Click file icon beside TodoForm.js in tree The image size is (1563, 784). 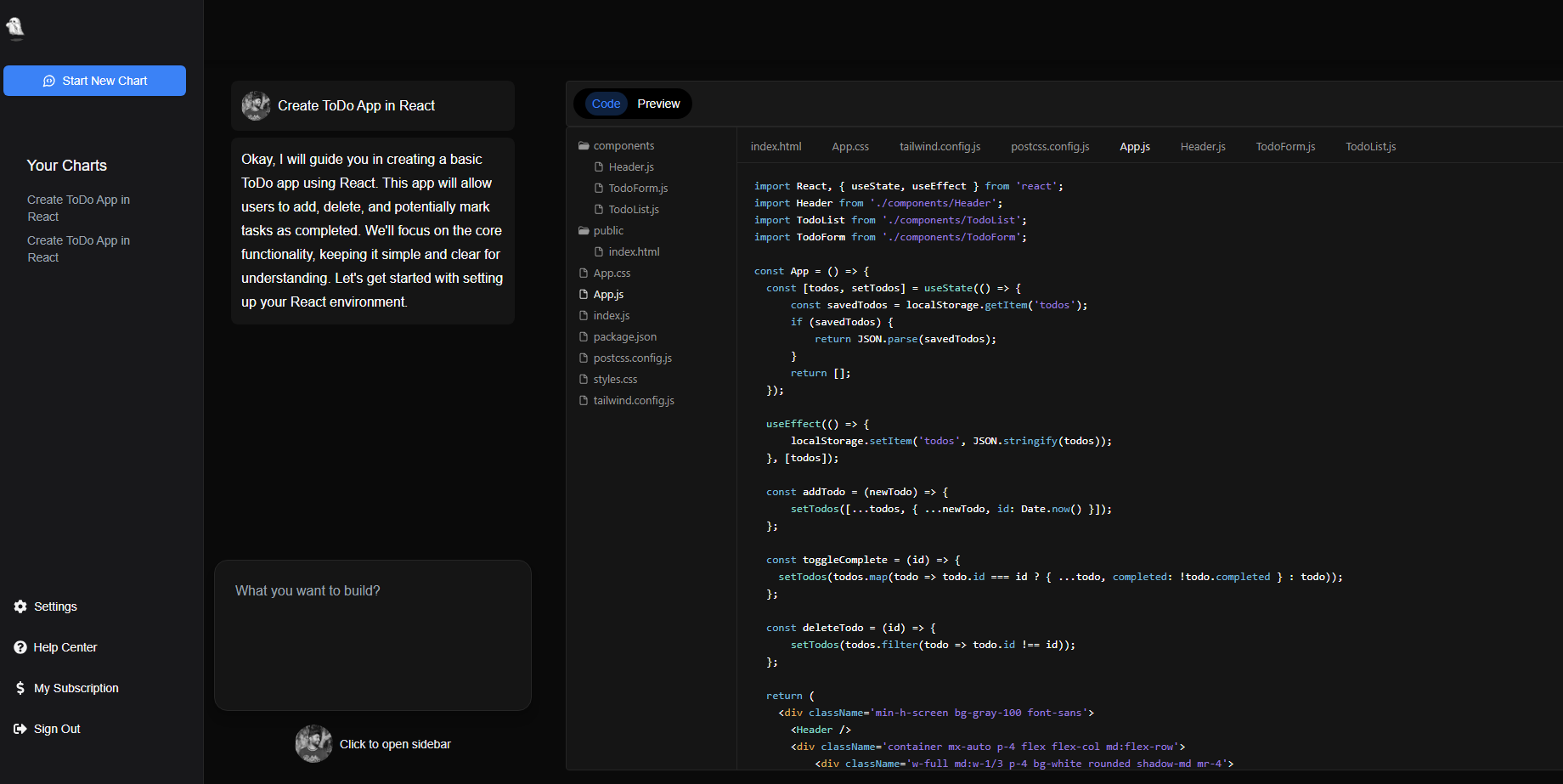[x=599, y=189]
